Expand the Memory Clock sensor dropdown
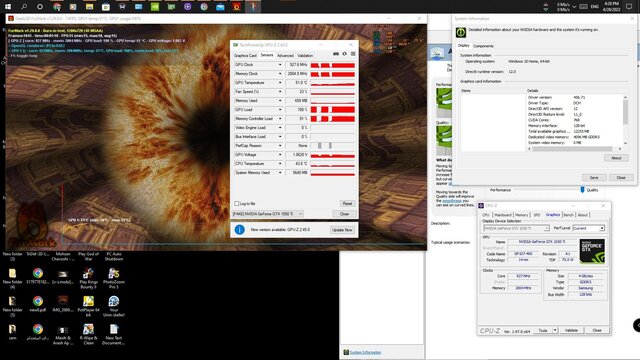 tap(280, 74)
